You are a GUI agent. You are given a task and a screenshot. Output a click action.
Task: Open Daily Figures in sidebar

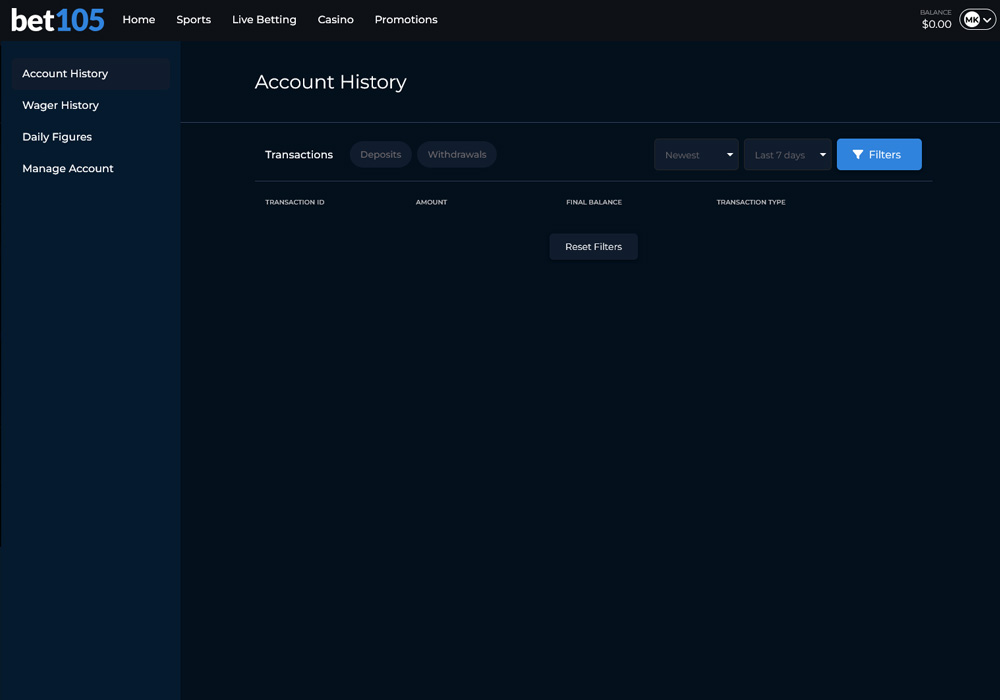57,137
